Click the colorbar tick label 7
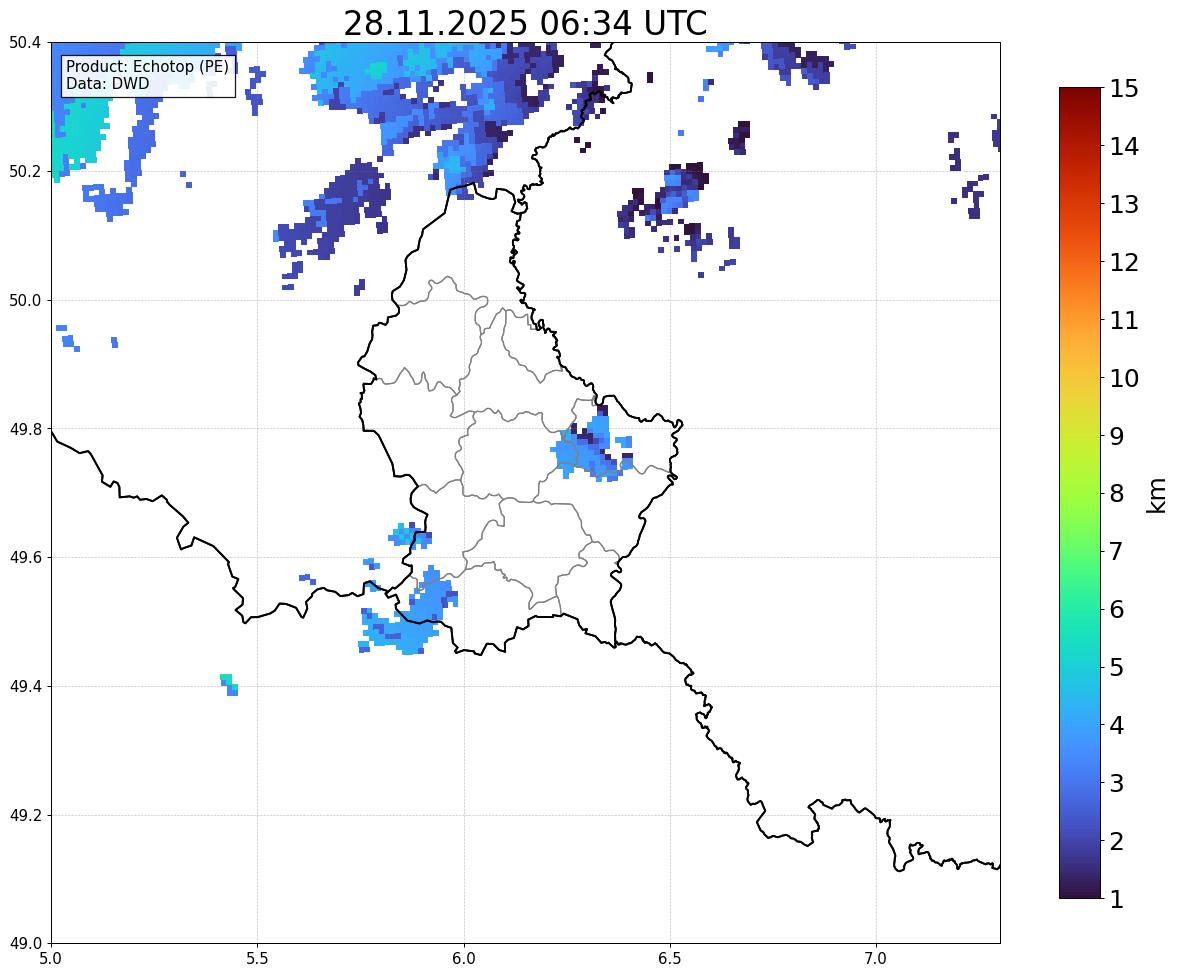Screen dimensions: 1178x976 (1116, 551)
